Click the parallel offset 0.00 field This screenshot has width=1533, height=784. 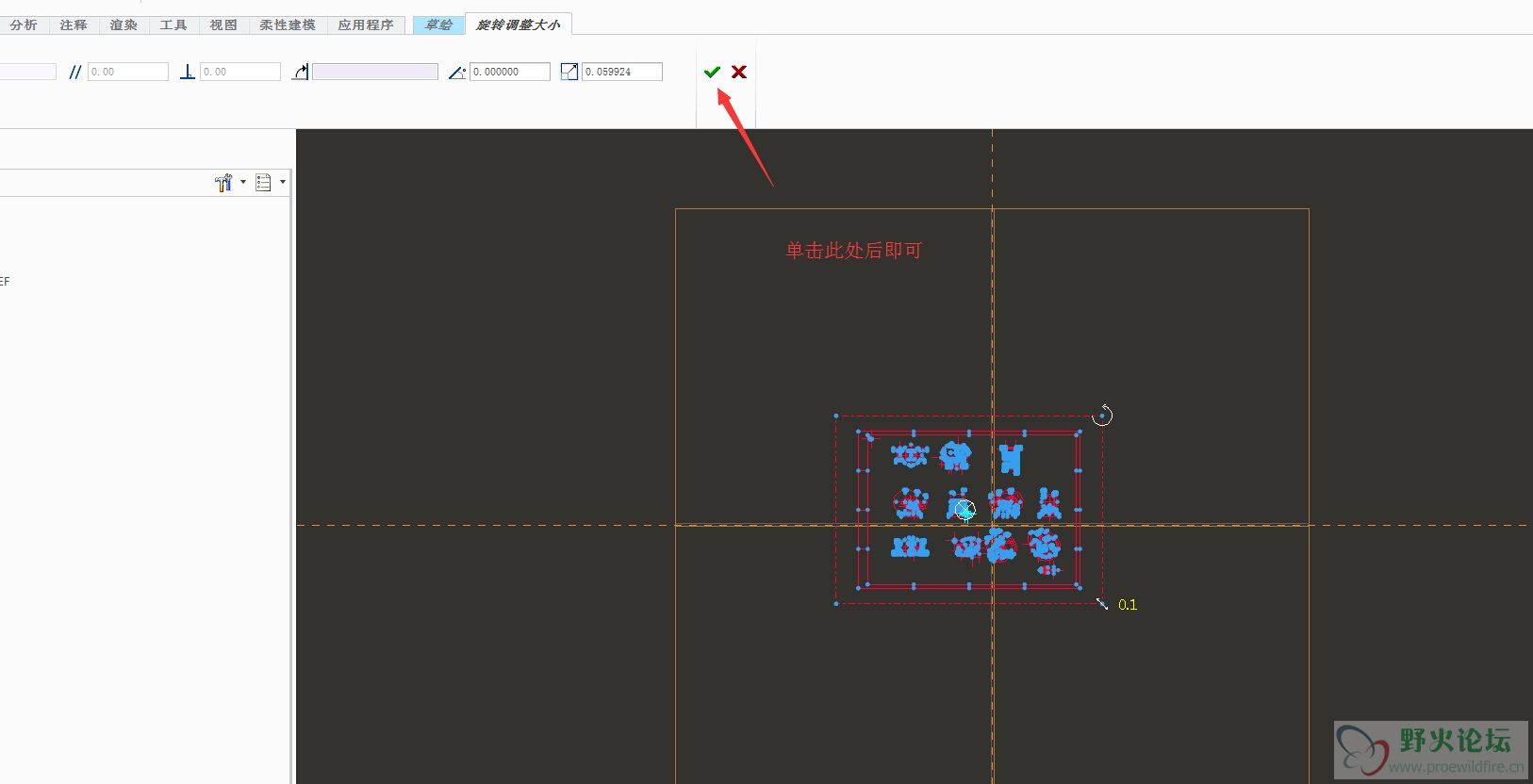pyautogui.click(x=128, y=72)
